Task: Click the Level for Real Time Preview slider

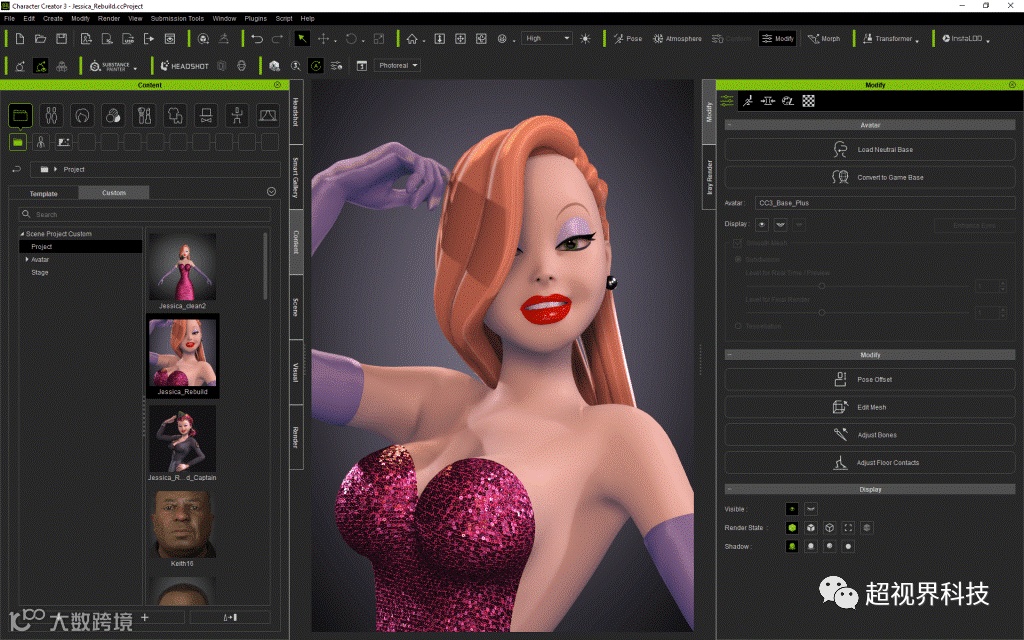Action: point(821,285)
